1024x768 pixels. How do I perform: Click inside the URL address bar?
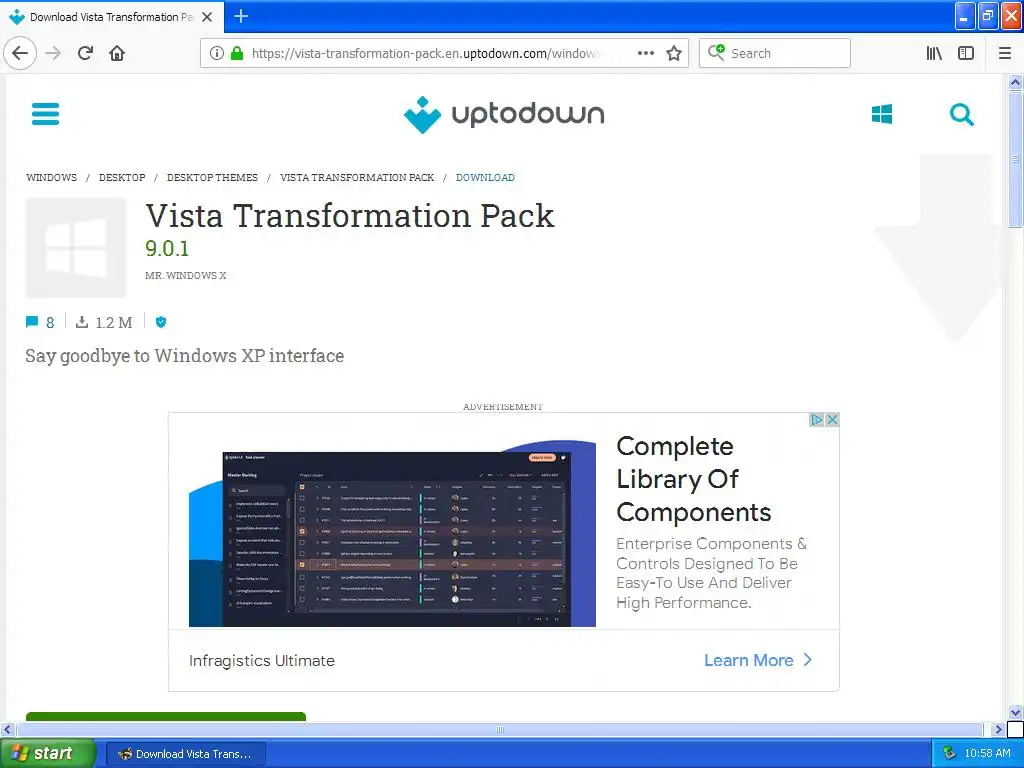[x=424, y=53]
